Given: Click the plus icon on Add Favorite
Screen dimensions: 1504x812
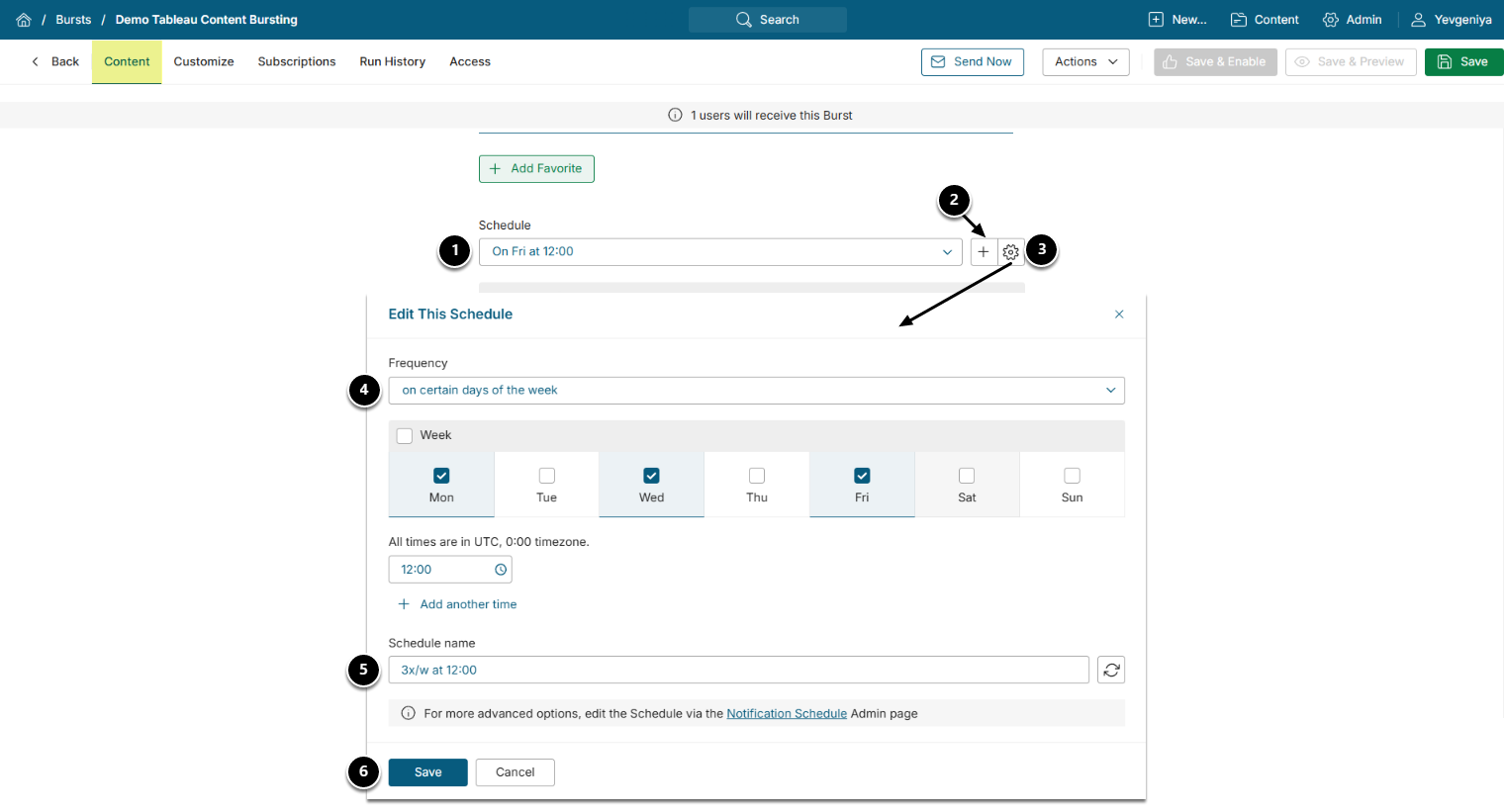Looking at the screenshot, I should (x=496, y=169).
